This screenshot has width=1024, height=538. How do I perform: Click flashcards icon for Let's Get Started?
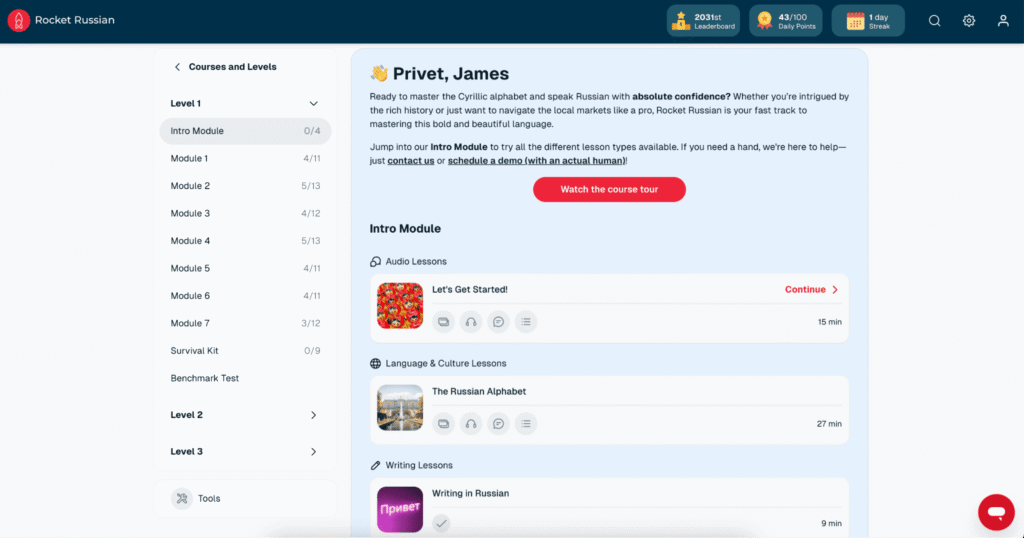[443, 322]
